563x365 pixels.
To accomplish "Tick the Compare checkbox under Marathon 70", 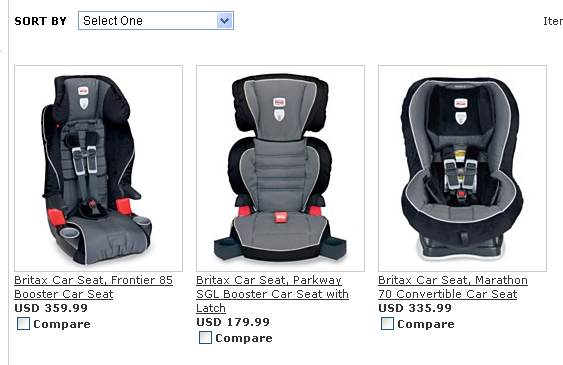I will [387, 323].
